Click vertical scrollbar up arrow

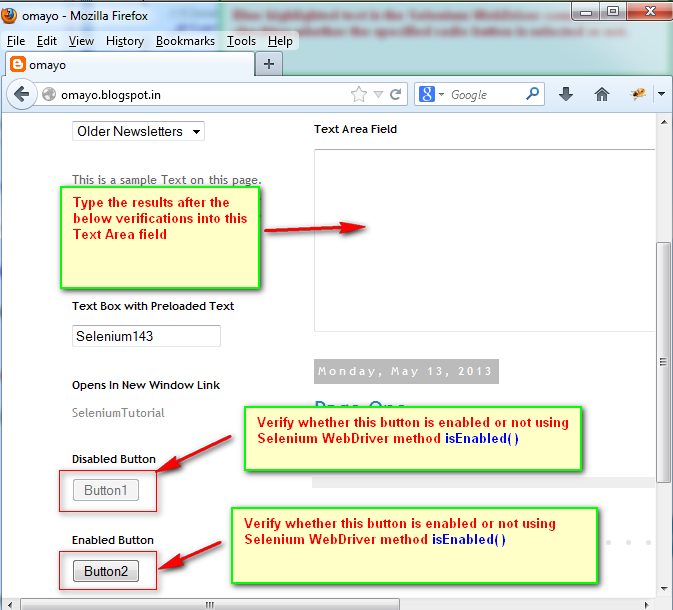pos(664,122)
